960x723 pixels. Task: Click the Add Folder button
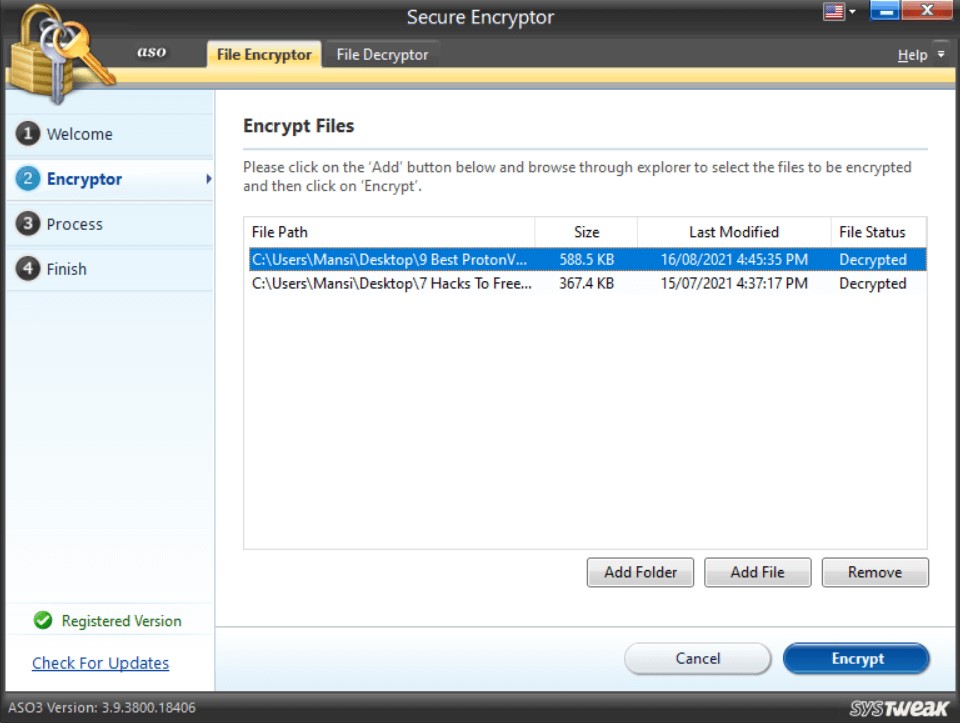pos(640,572)
